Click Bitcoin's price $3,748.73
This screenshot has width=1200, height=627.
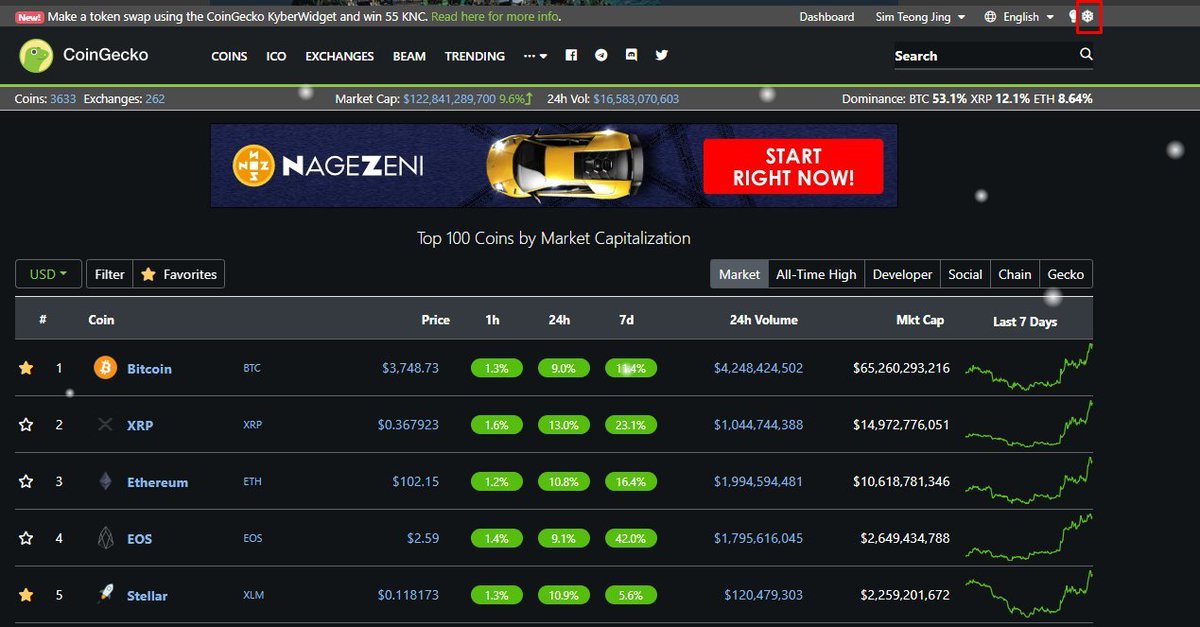tap(410, 368)
